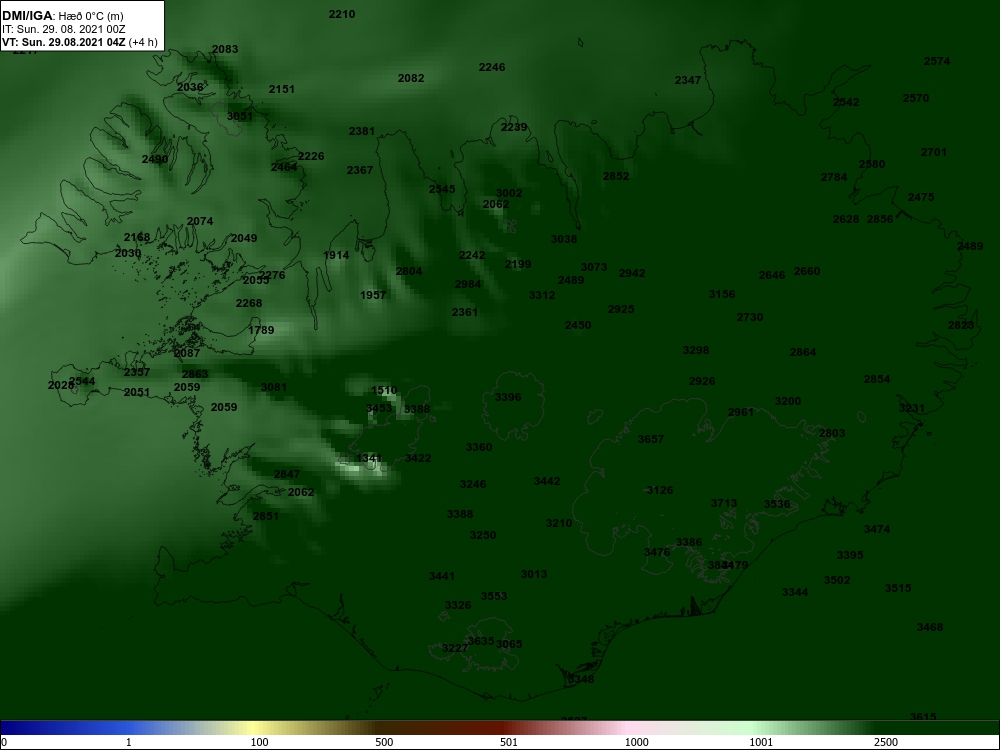Click the 1341 height value
The width and height of the screenshot is (1000, 750).
(369, 459)
